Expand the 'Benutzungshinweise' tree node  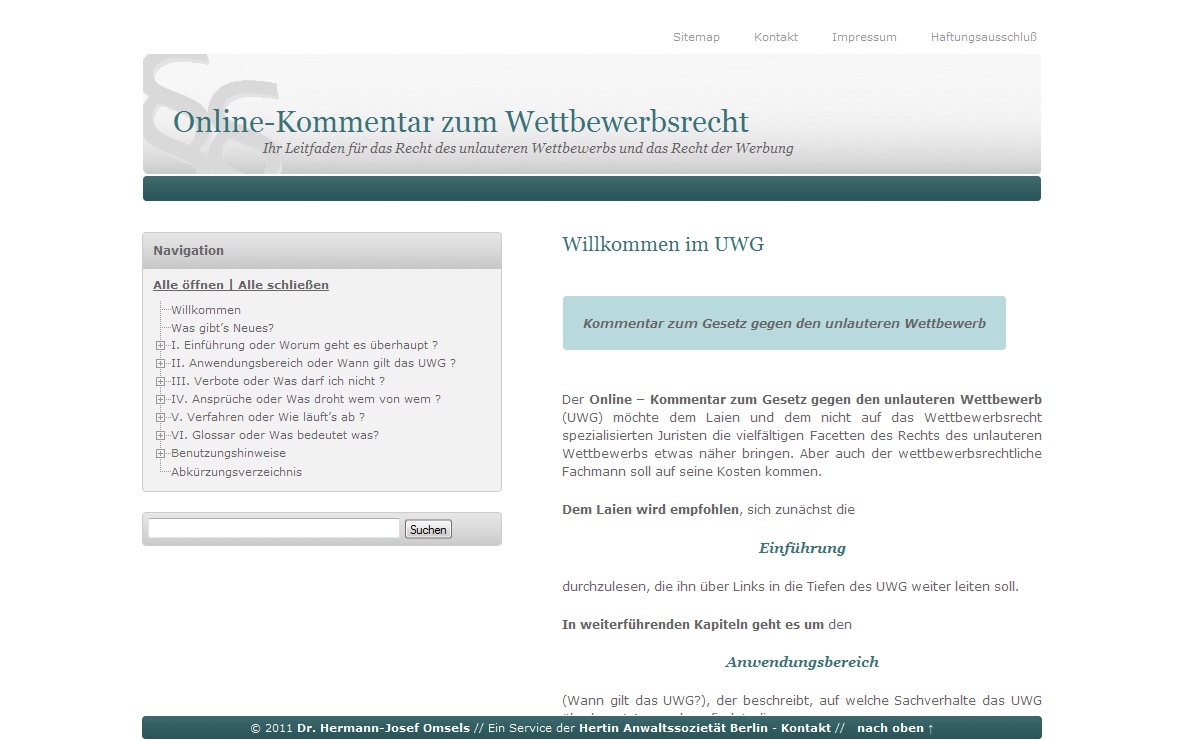[160, 453]
